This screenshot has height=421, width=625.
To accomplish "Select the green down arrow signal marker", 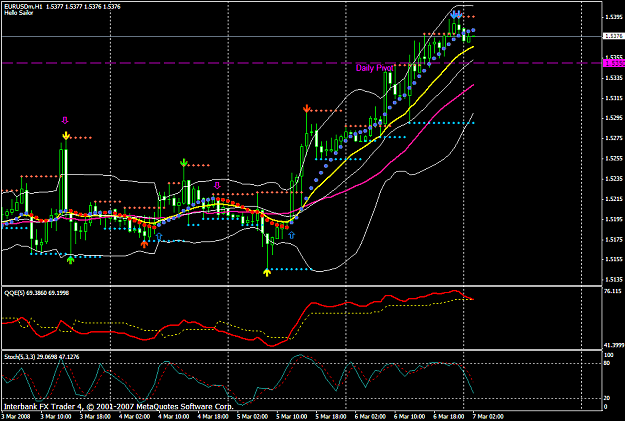I will [184, 162].
